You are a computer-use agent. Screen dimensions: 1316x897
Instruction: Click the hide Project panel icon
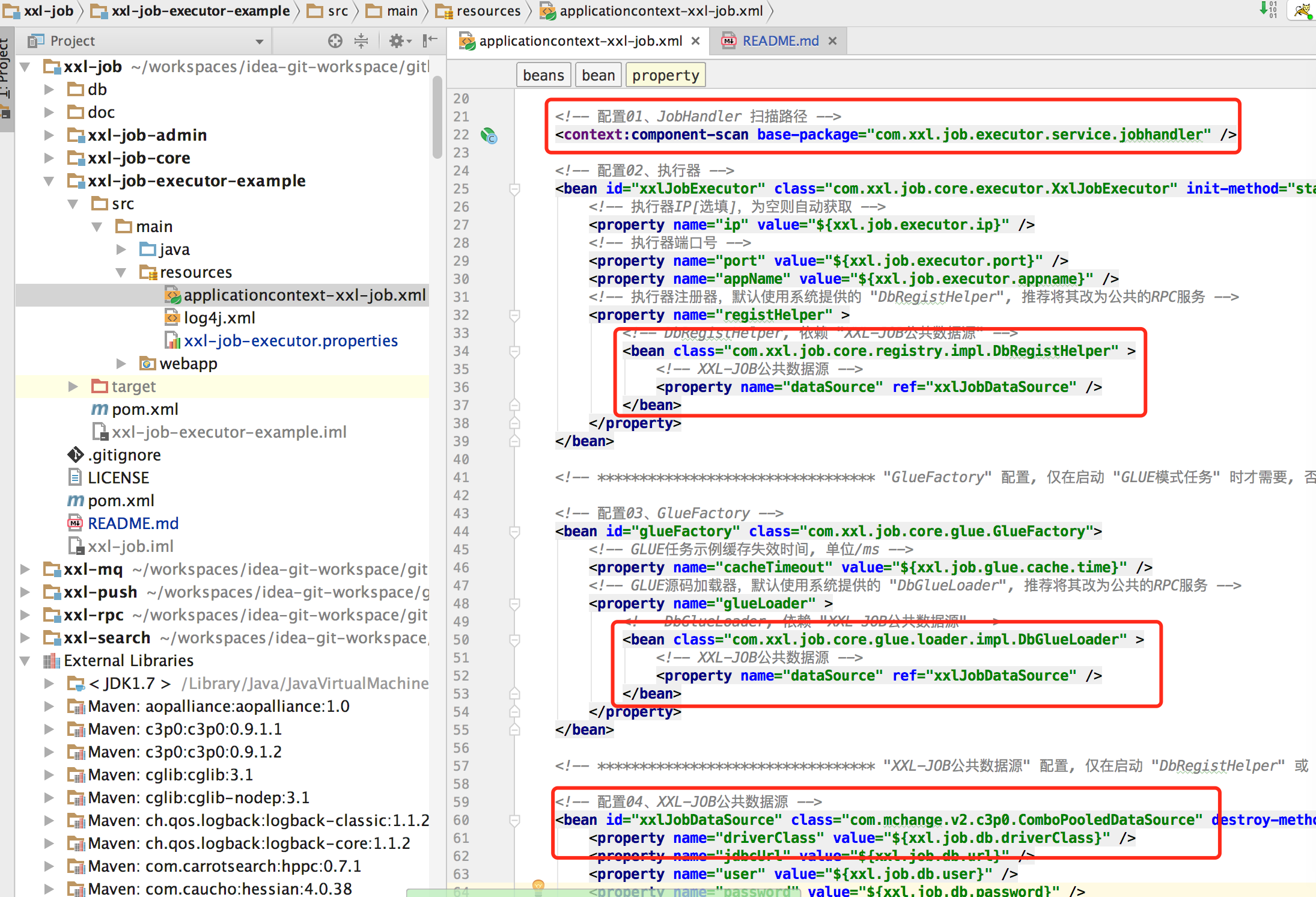[x=430, y=41]
